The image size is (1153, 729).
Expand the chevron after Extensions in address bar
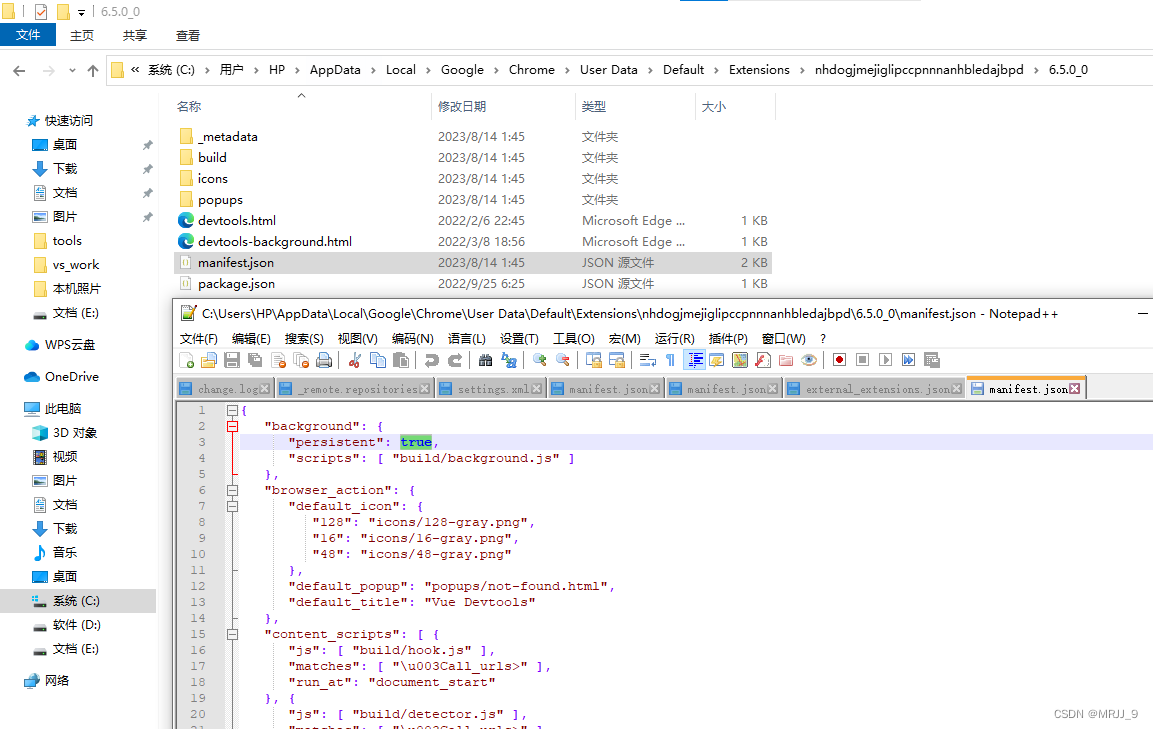(802, 70)
